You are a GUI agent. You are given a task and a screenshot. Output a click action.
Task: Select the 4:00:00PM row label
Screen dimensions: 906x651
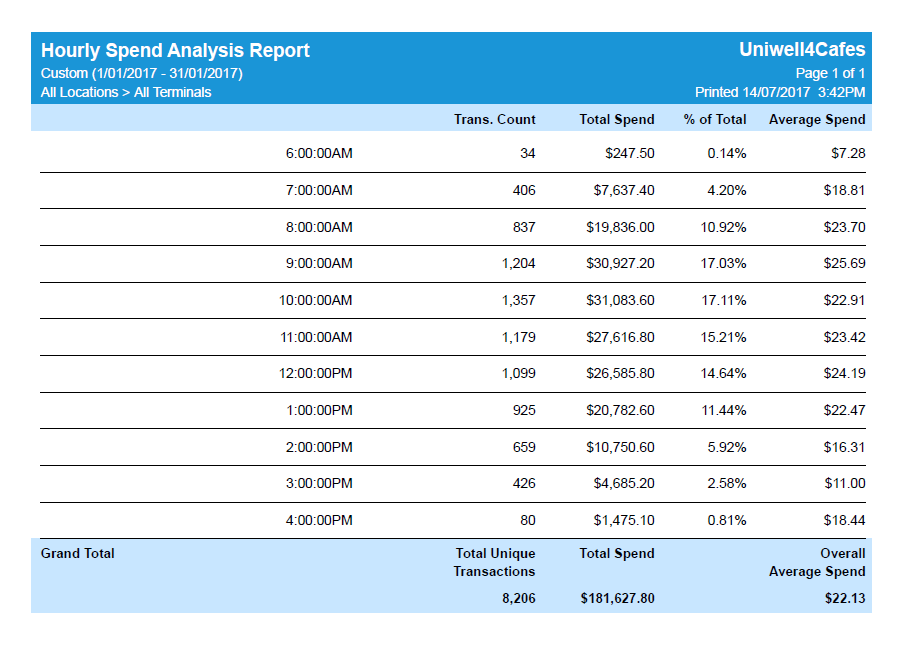point(318,520)
